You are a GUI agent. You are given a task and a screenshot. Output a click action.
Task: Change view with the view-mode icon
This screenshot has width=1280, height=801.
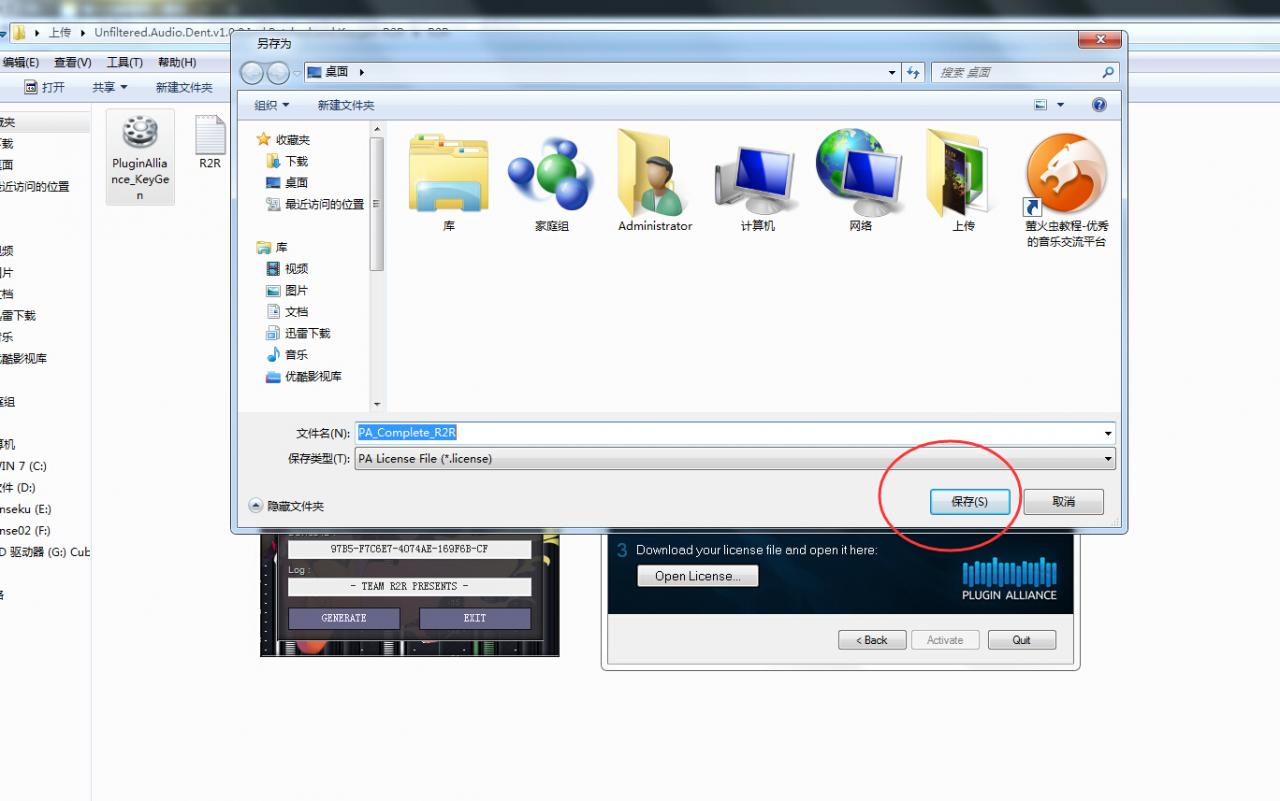click(x=1040, y=105)
